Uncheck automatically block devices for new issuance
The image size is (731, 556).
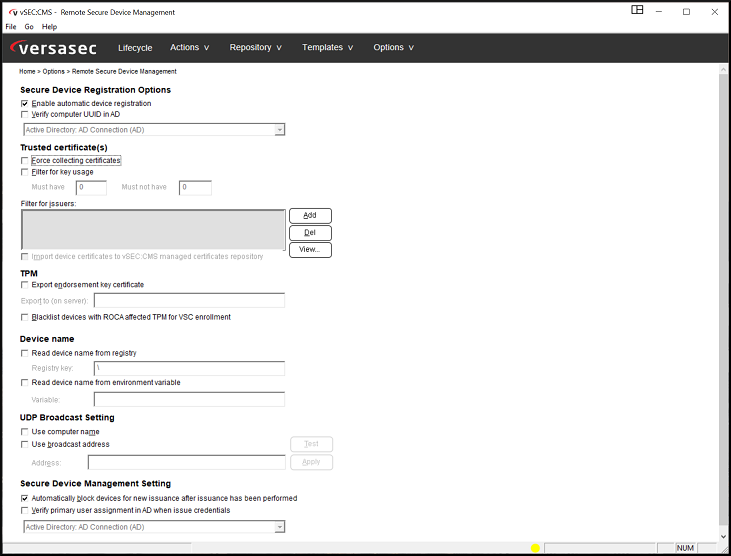click(x=25, y=498)
